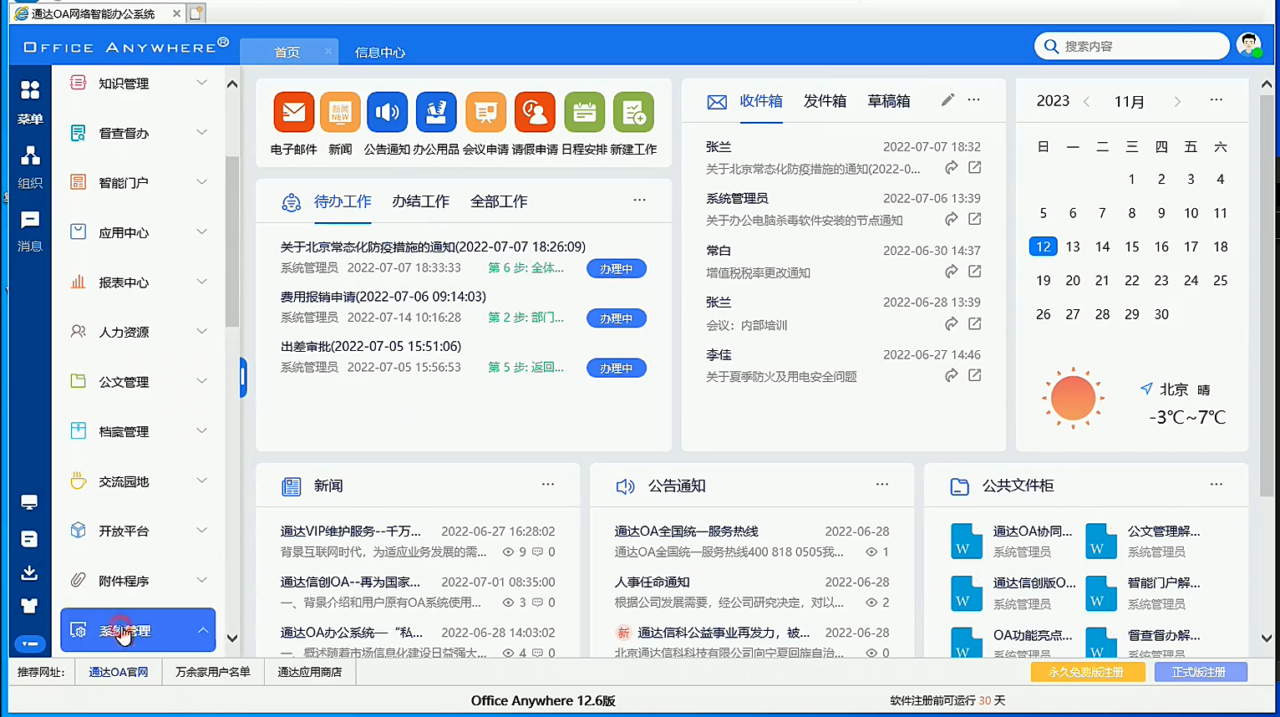Open the 通达OA官网 link
The width and height of the screenshot is (1280, 717).
pyautogui.click(x=118, y=672)
